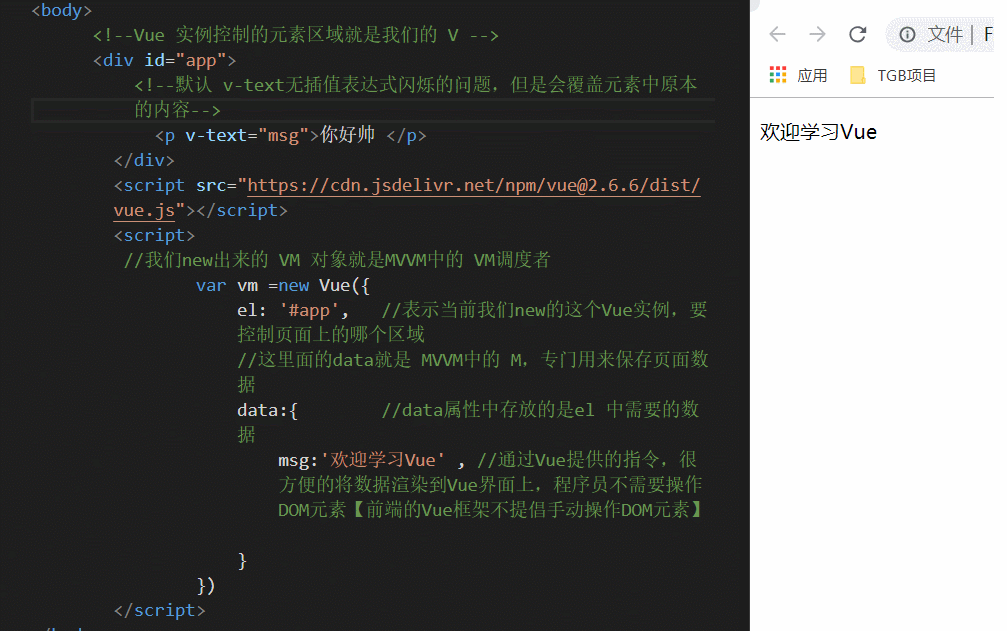Click the comment 我们new出来的 VM 对象
1007x631 pixels.
[337, 260]
